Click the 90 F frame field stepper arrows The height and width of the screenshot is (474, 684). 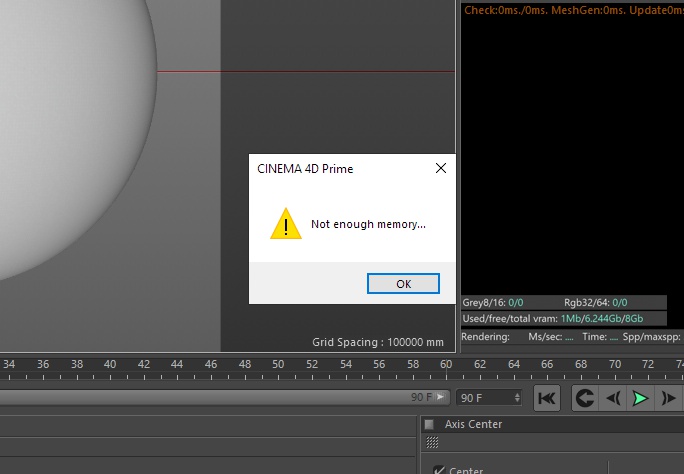tap(517, 398)
